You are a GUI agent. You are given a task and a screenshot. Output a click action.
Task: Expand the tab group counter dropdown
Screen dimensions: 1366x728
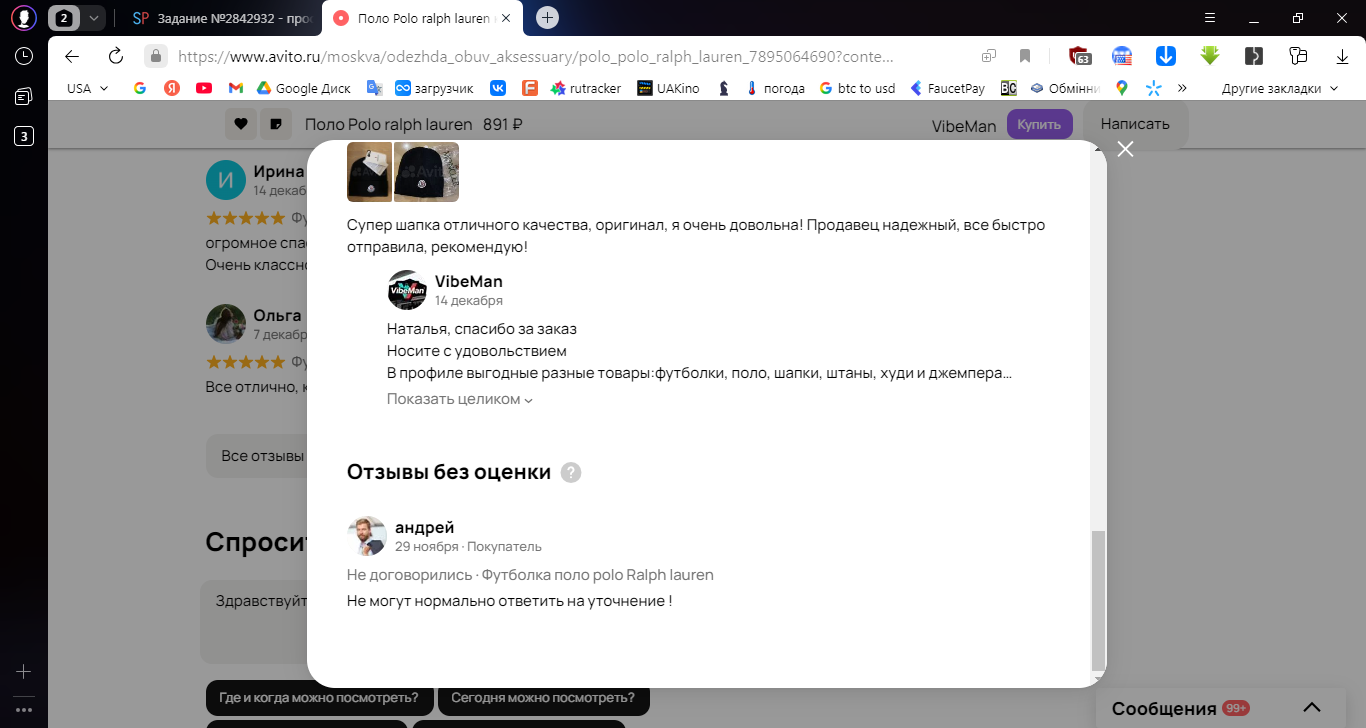(x=94, y=18)
